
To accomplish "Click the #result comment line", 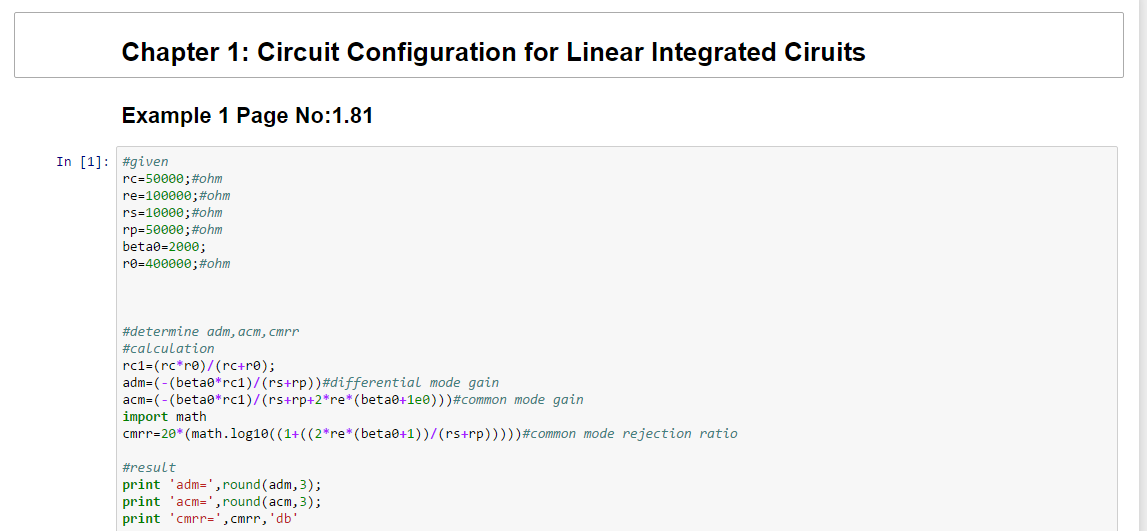I will pos(149,468).
